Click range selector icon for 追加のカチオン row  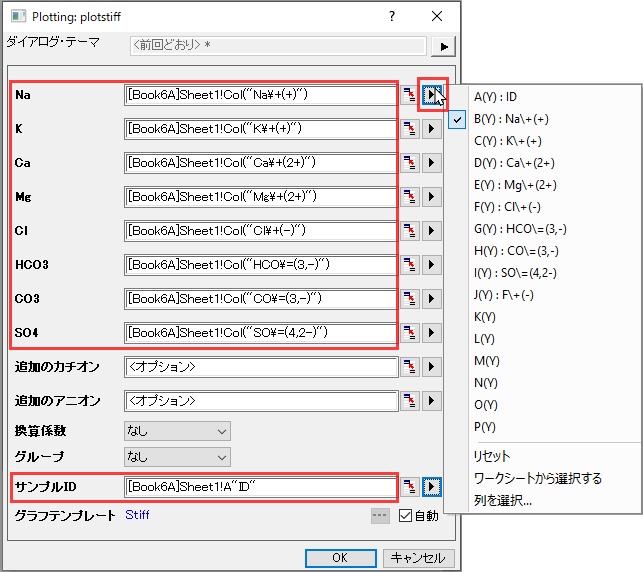click(409, 367)
